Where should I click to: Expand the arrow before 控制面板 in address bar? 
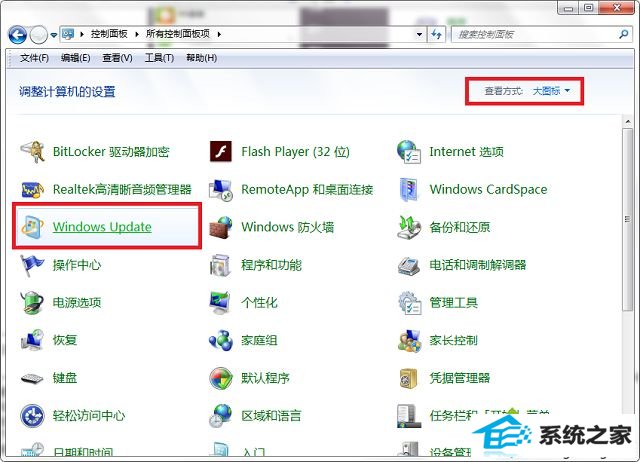coord(82,34)
